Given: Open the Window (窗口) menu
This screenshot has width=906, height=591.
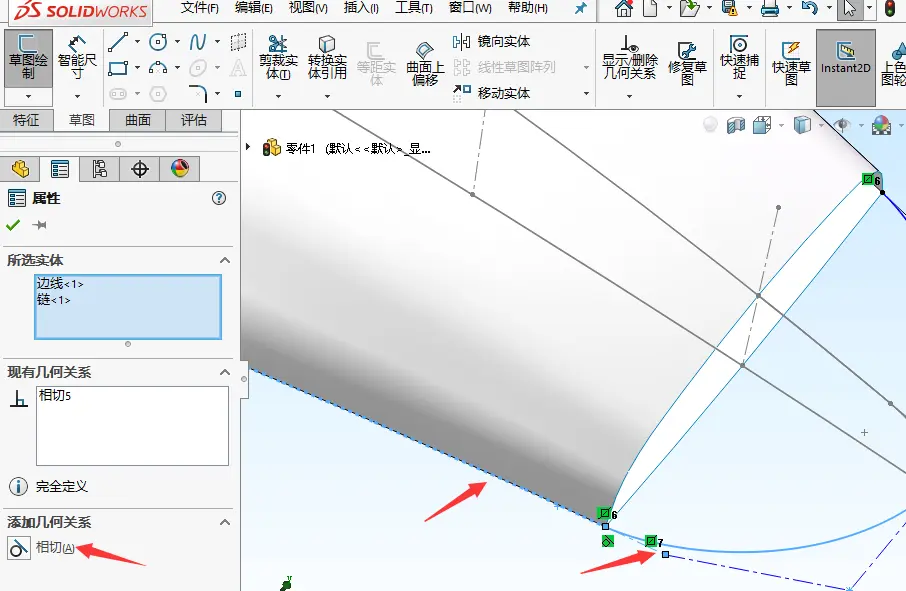Looking at the screenshot, I should [470, 8].
